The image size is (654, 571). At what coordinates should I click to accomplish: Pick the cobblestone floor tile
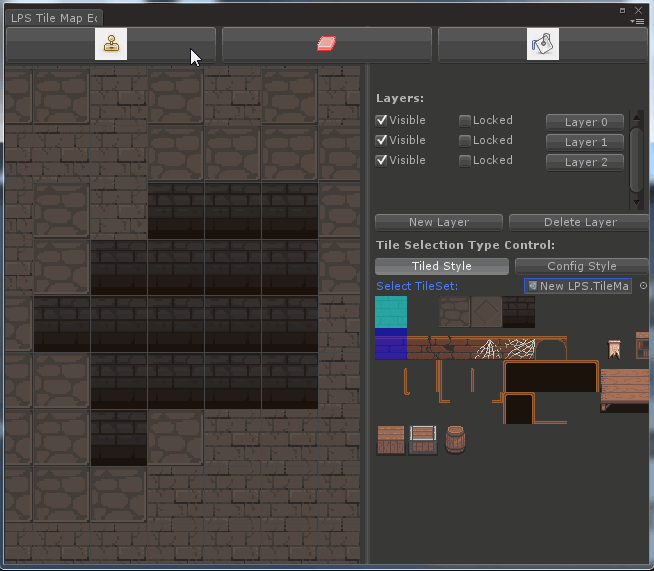click(455, 312)
